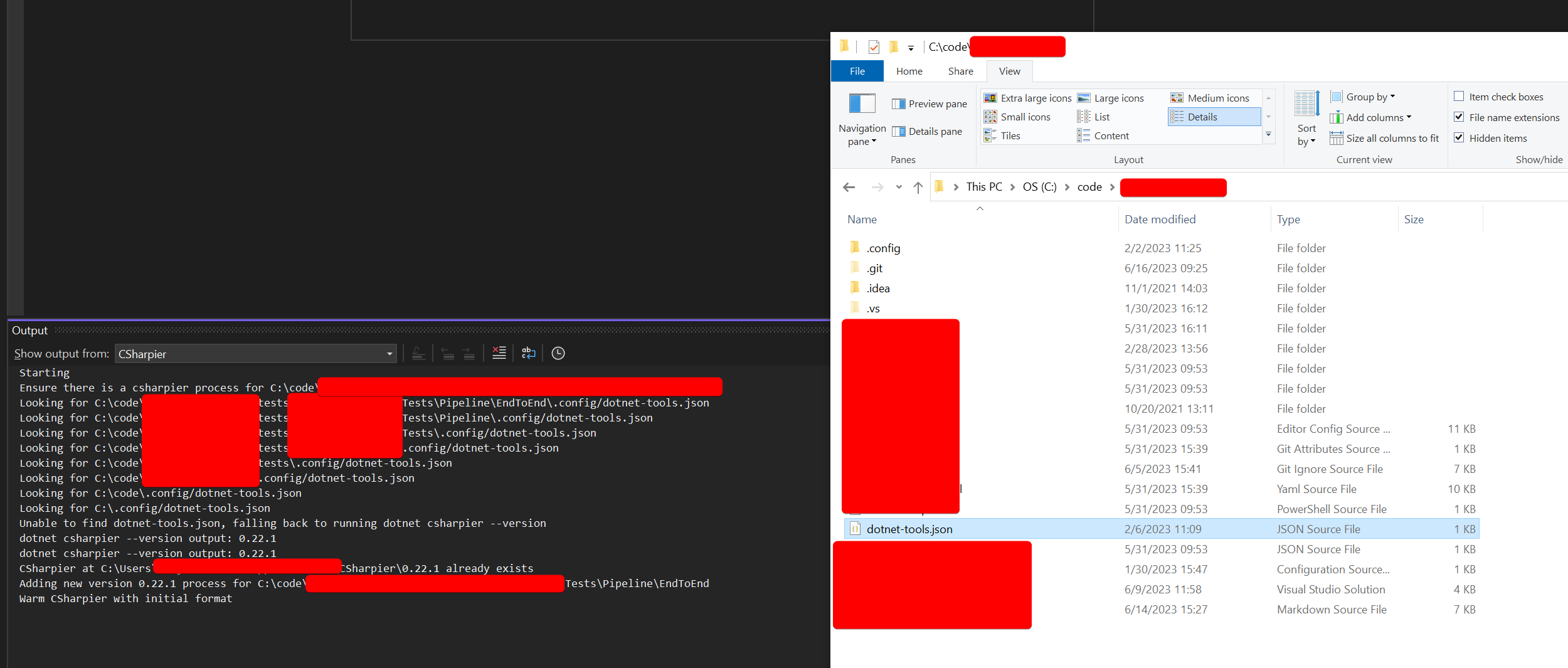1568x668 pixels.
Task: Toggle word wrap in the Output window
Action: [x=529, y=353]
